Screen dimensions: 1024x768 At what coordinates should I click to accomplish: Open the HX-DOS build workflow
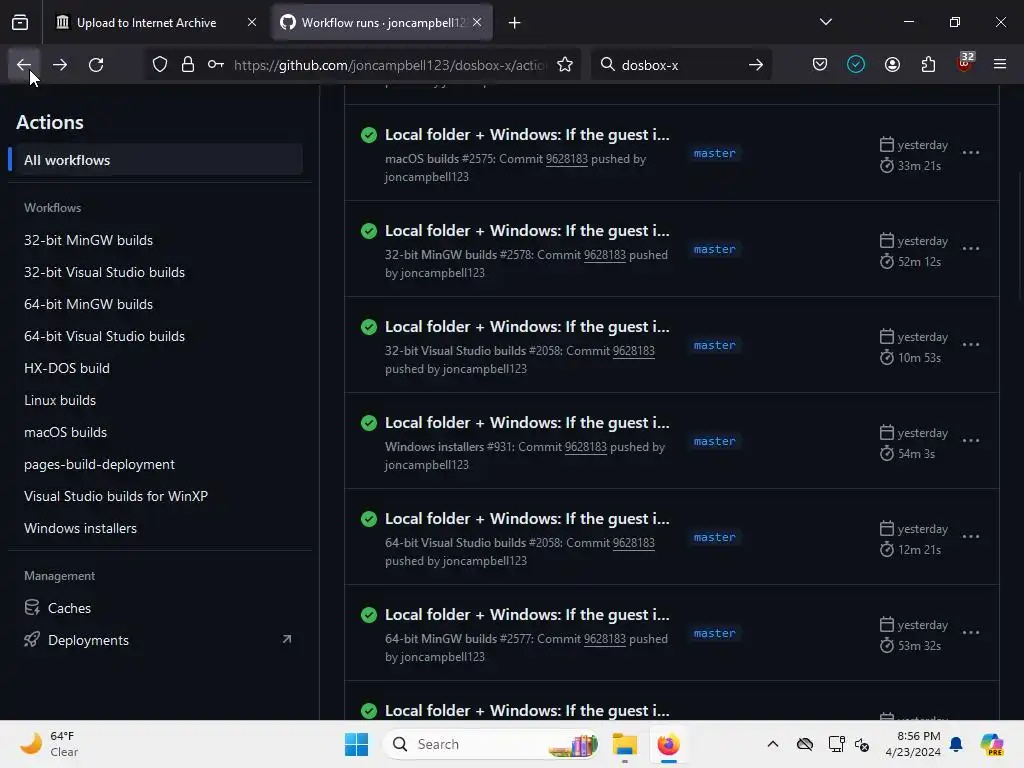[67, 368]
